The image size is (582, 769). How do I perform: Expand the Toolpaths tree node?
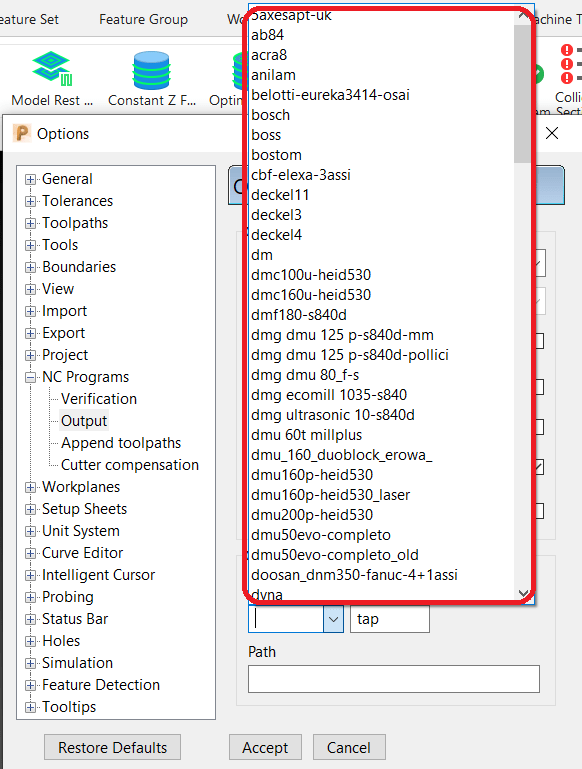[x=30, y=223]
